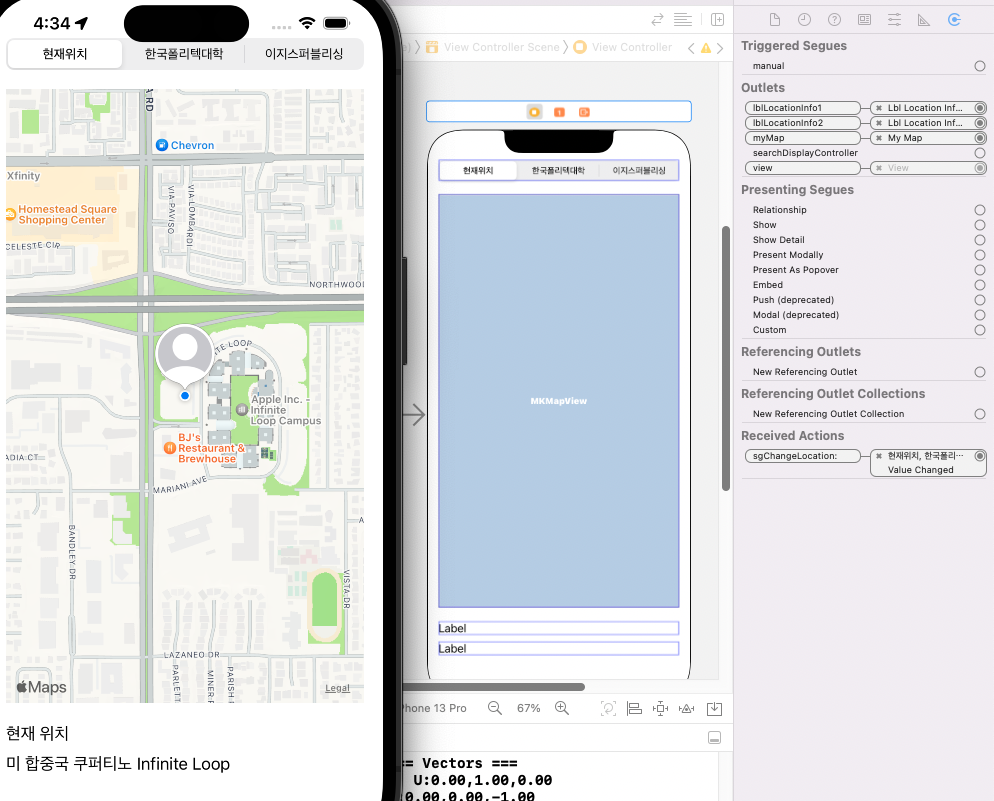Image resolution: width=994 pixels, height=801 pixels.
Task: Go to next issue with right chevron
Action: (x=720, y=48)
